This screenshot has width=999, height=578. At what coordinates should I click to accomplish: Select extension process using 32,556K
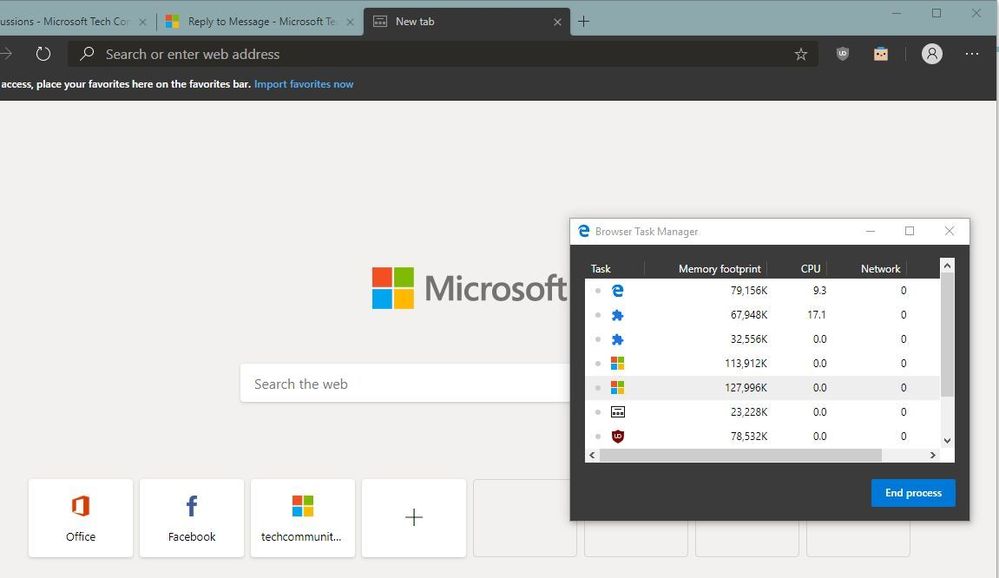tap(762, 339)
